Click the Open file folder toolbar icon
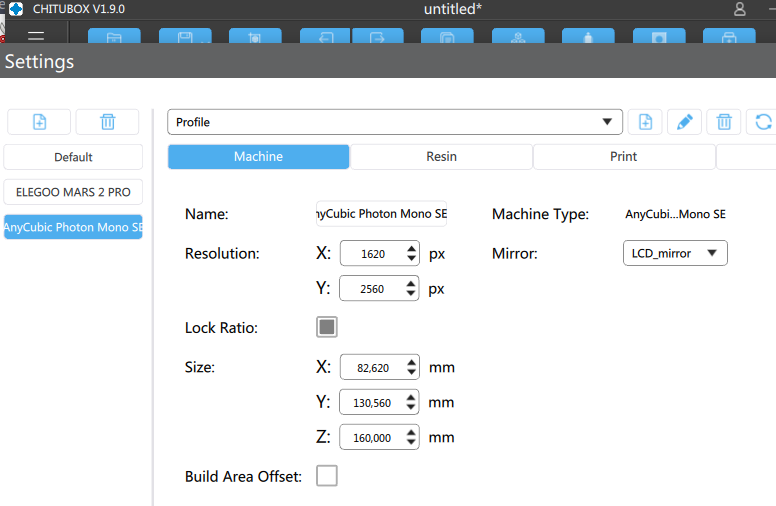 114,36
